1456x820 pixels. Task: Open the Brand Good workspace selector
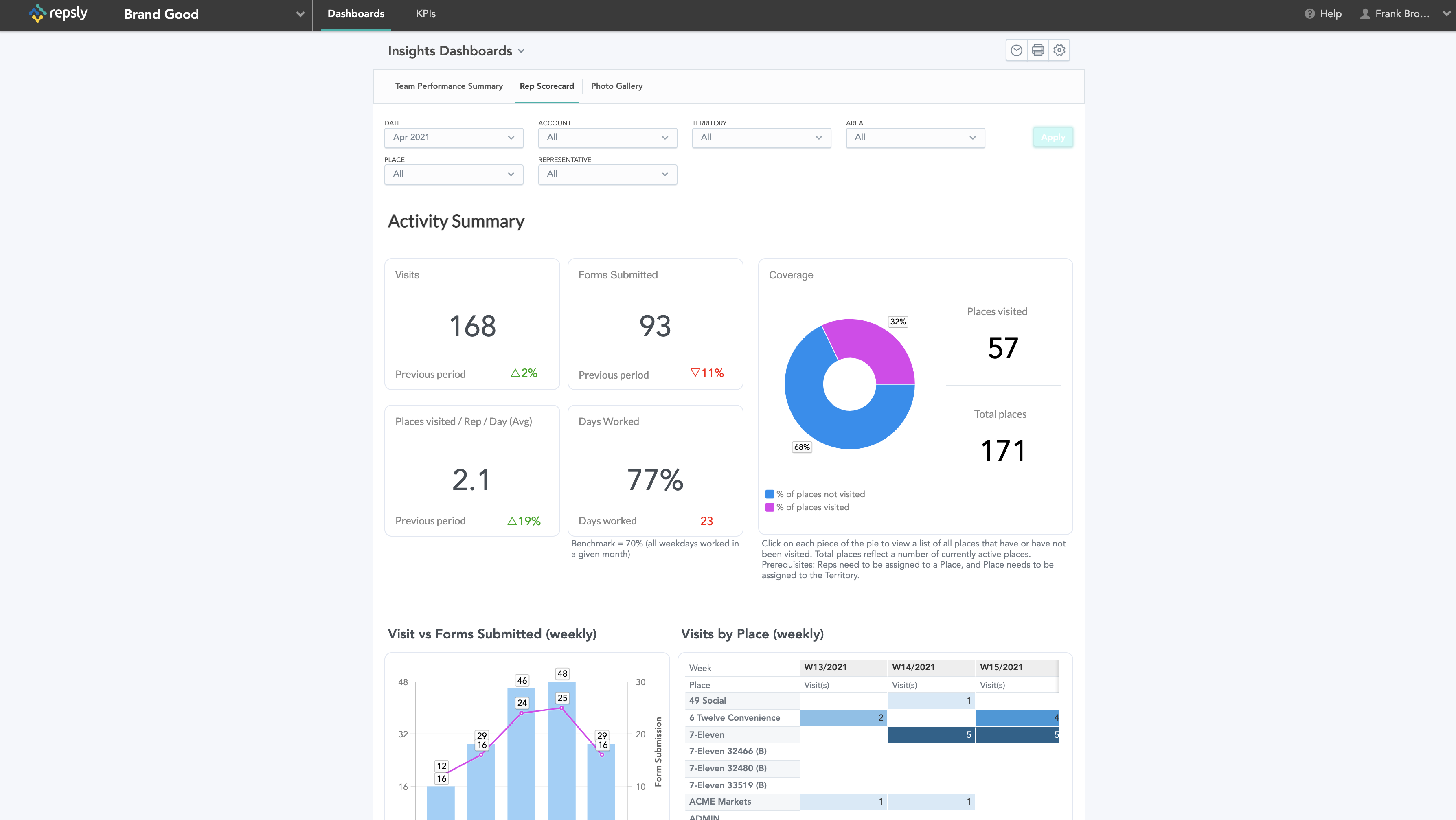click(214, 14)
